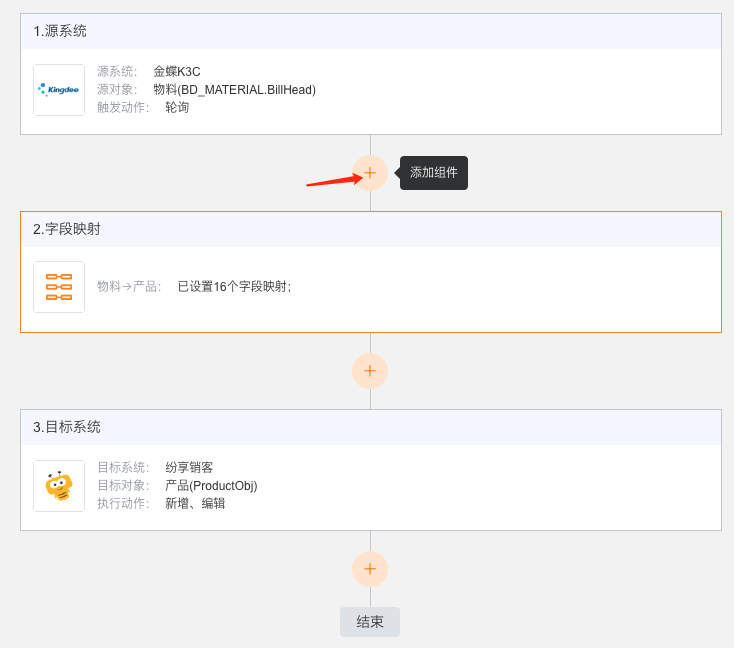Click target object 产品(ProductObj) text

211,486
